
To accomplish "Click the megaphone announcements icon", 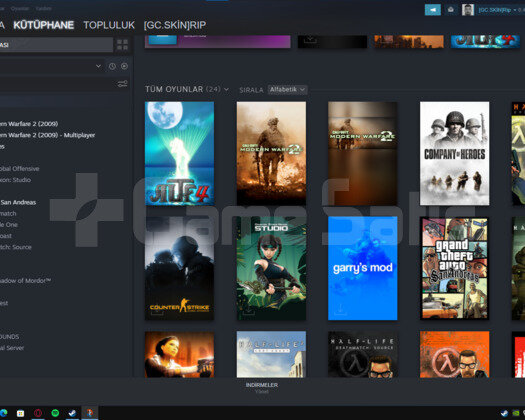I will tap(433, 10).
